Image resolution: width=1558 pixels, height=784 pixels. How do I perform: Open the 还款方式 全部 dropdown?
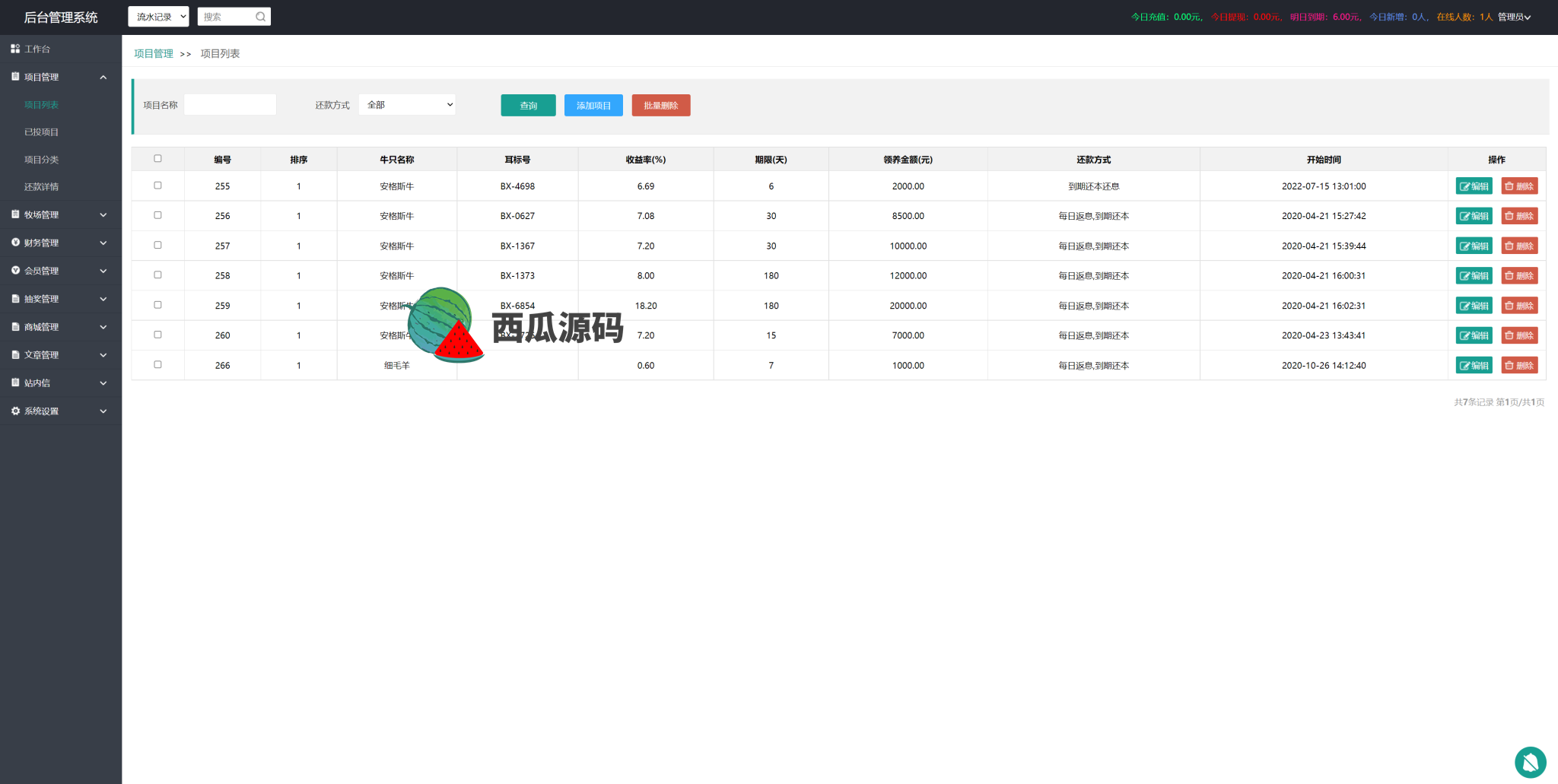(407, 105)
